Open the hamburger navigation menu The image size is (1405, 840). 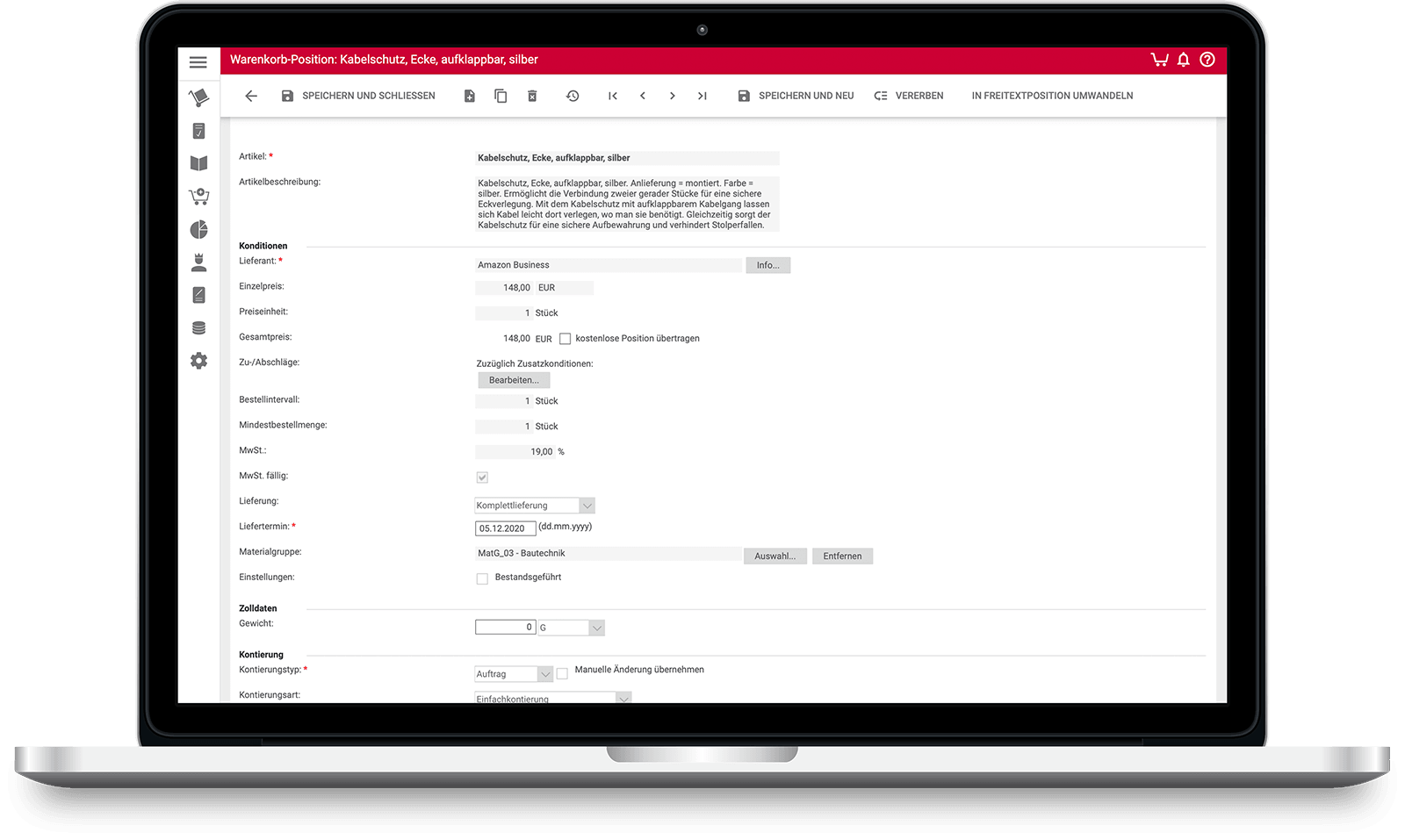[x=198, y=62]
